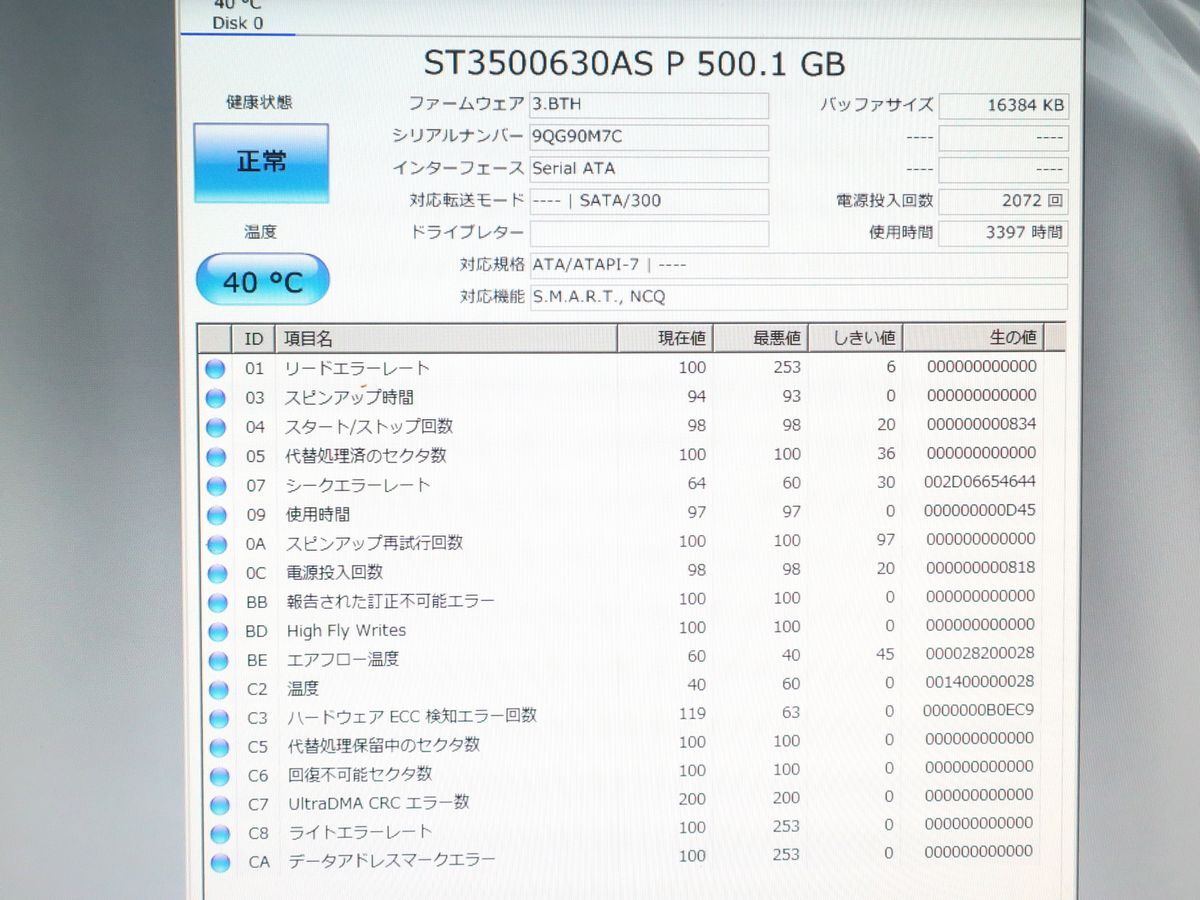
Task: Click the ドライブレター input field
Action: [648, 233]
